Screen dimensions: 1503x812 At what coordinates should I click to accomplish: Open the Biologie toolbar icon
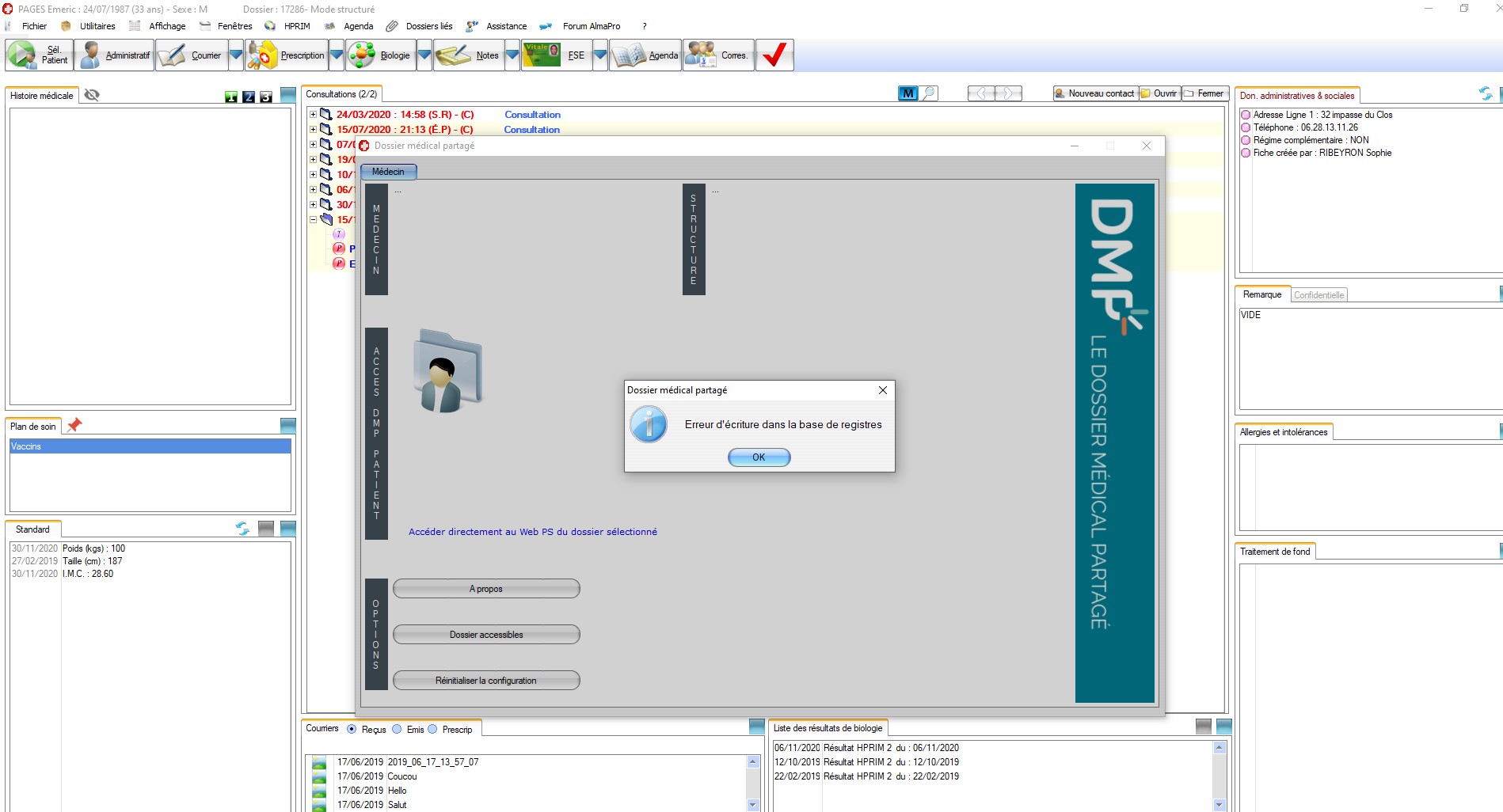click(x=362, y=55)
